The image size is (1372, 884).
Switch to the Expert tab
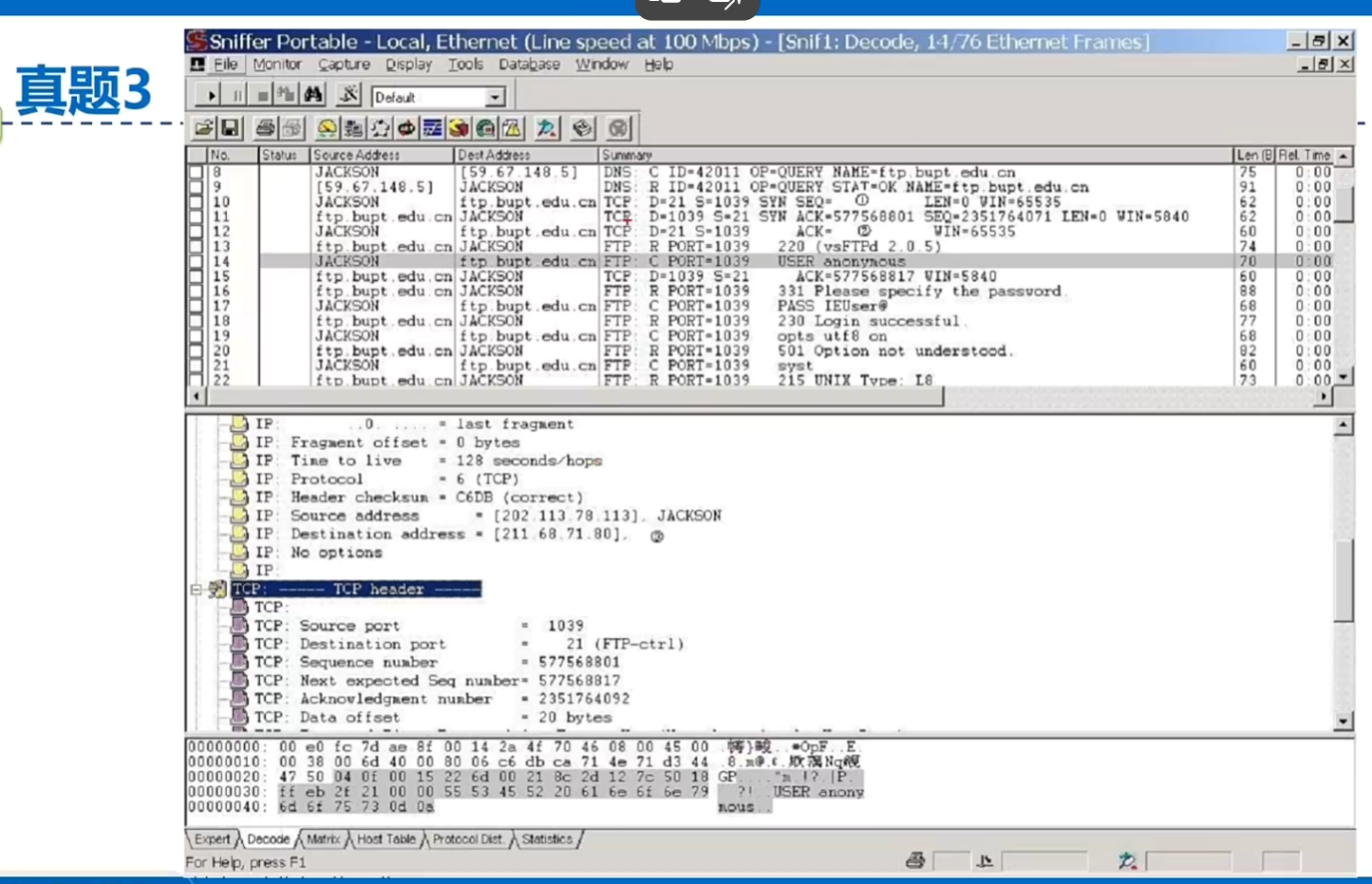[x=212, y=839]
